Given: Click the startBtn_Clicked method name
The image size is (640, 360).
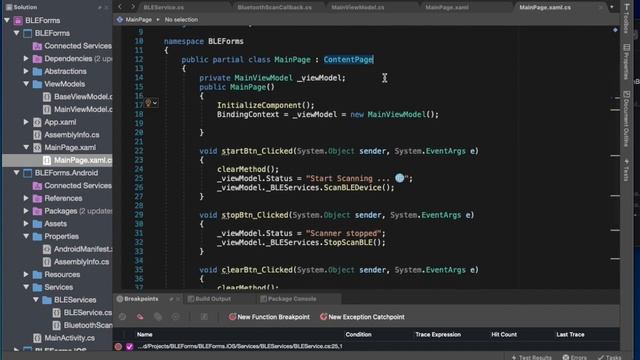Looking at the screenshot, I should pos(257,151).
